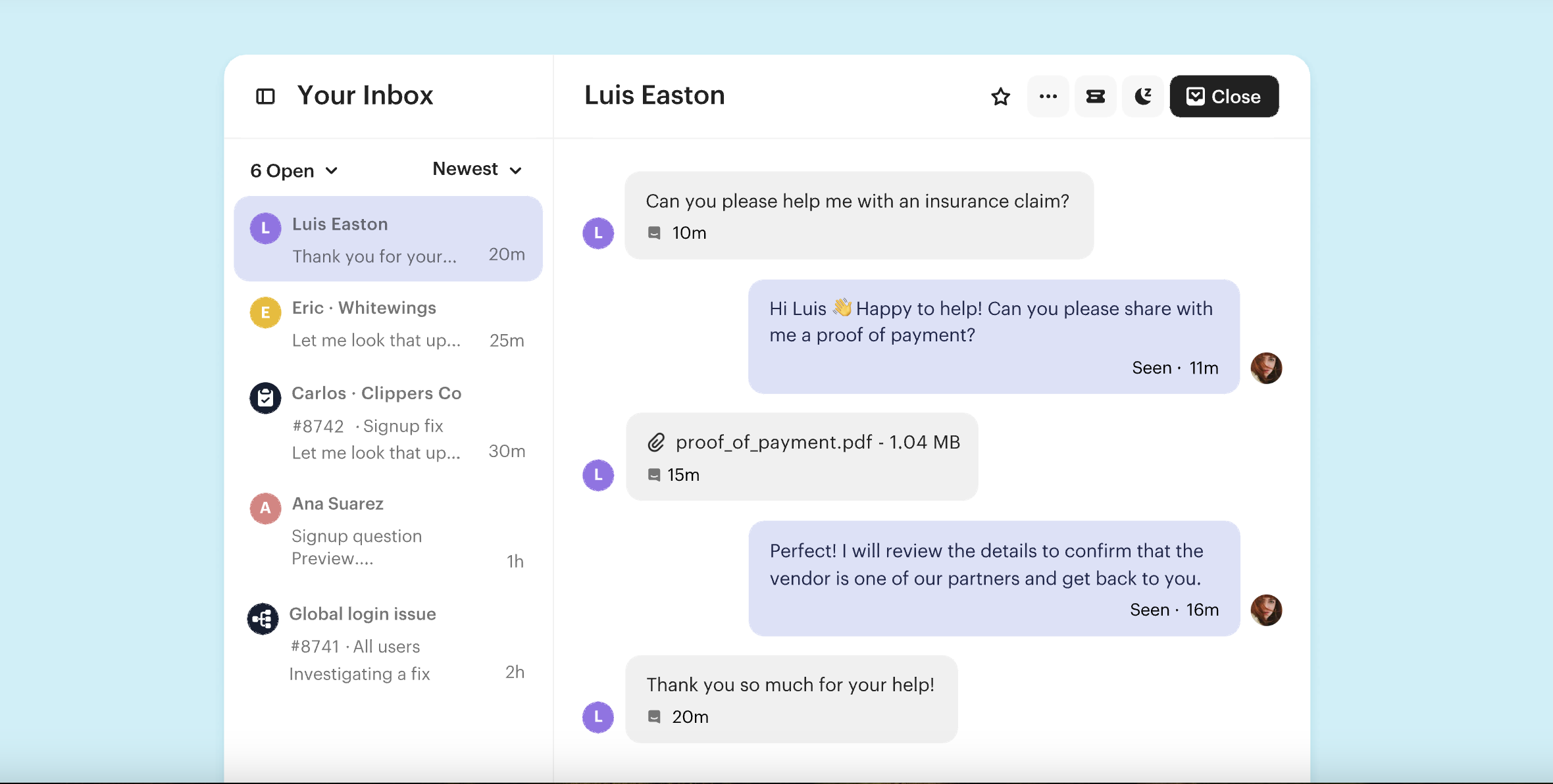Star the Luis Easton conversation
1553x784 pixels.
[1000, 97]
